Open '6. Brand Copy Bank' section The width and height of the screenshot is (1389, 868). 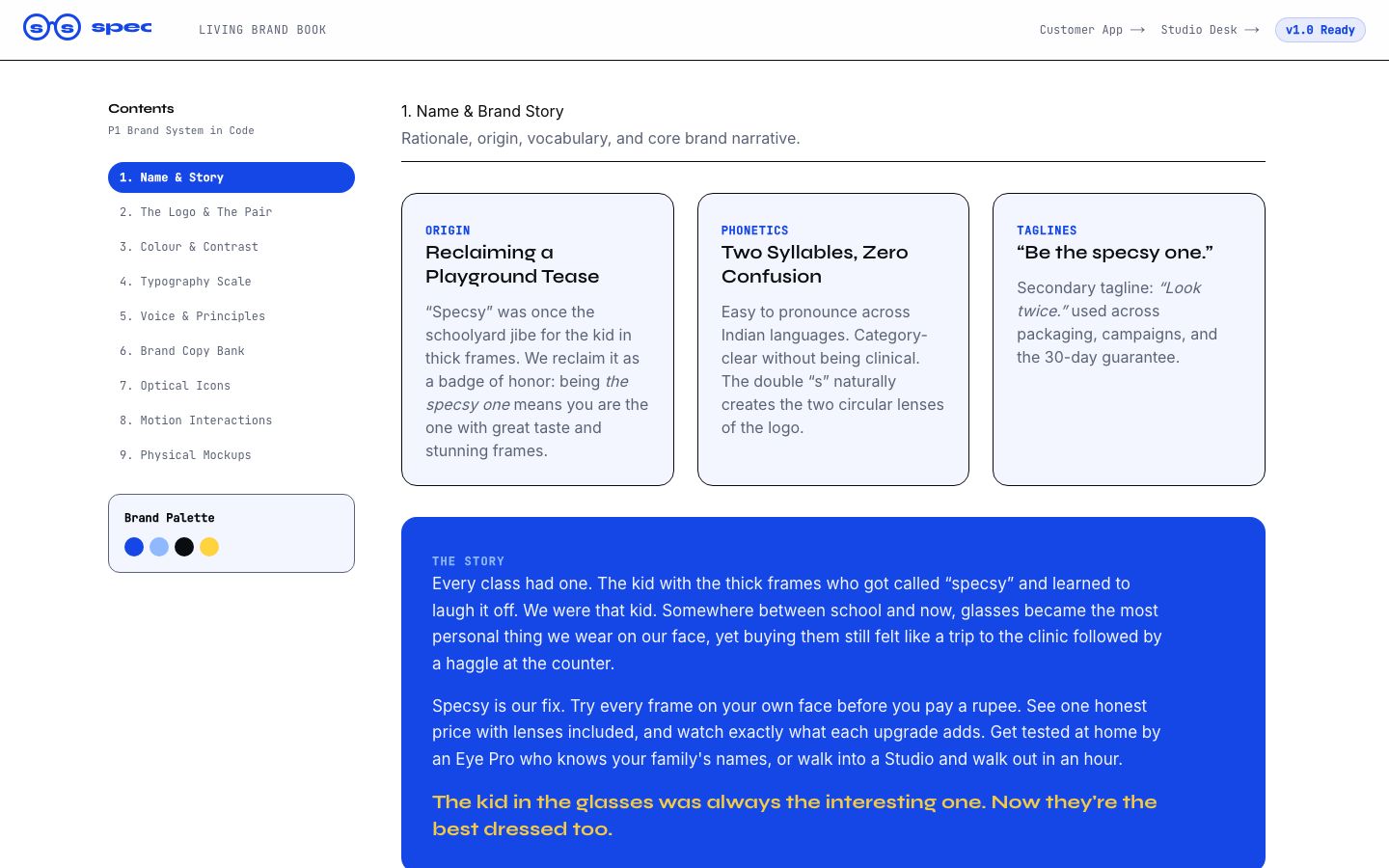(231, 351)
